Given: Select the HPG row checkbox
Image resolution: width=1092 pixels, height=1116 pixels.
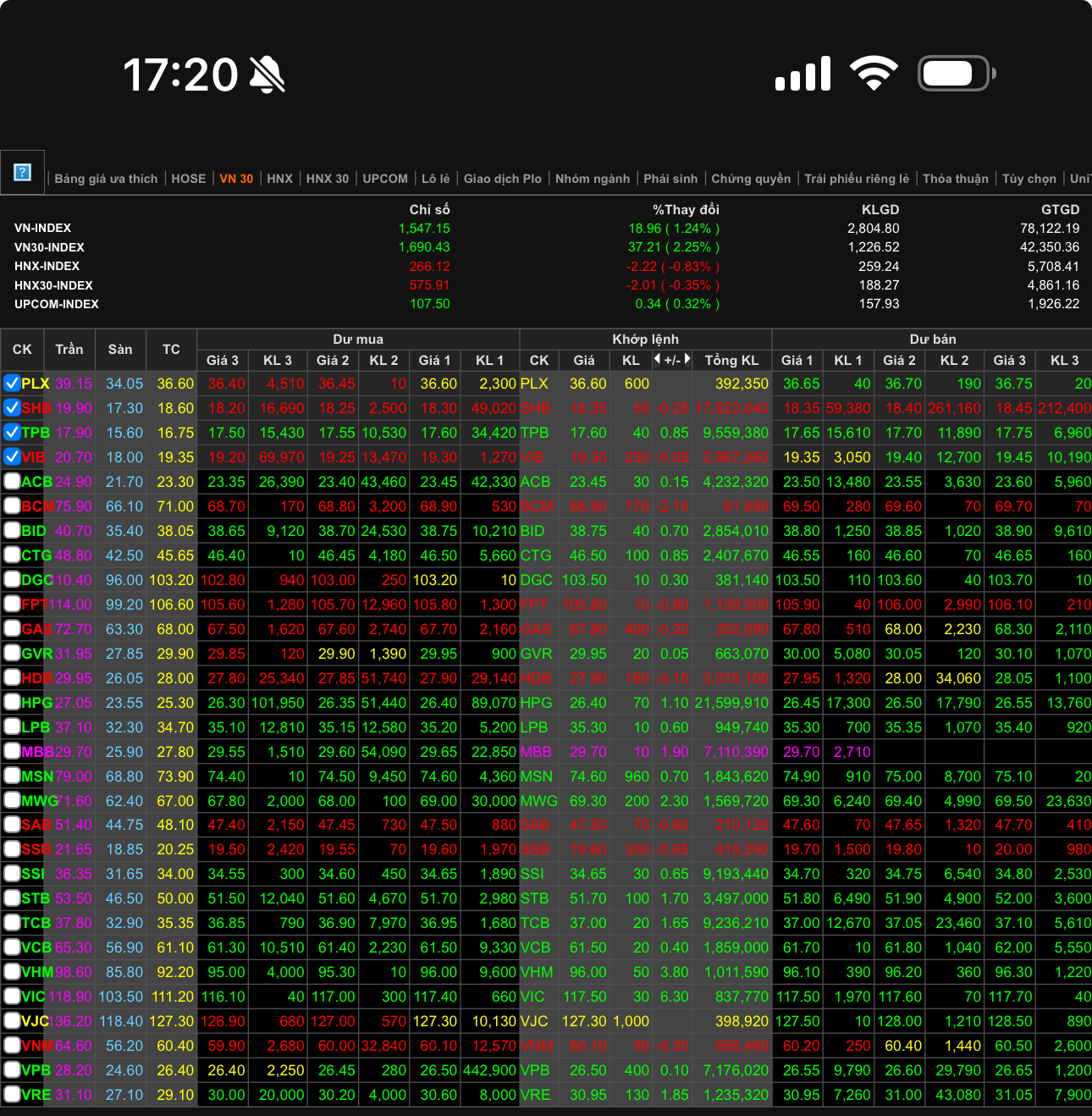Looking at the screenshot, I should (x=12, y=702).
